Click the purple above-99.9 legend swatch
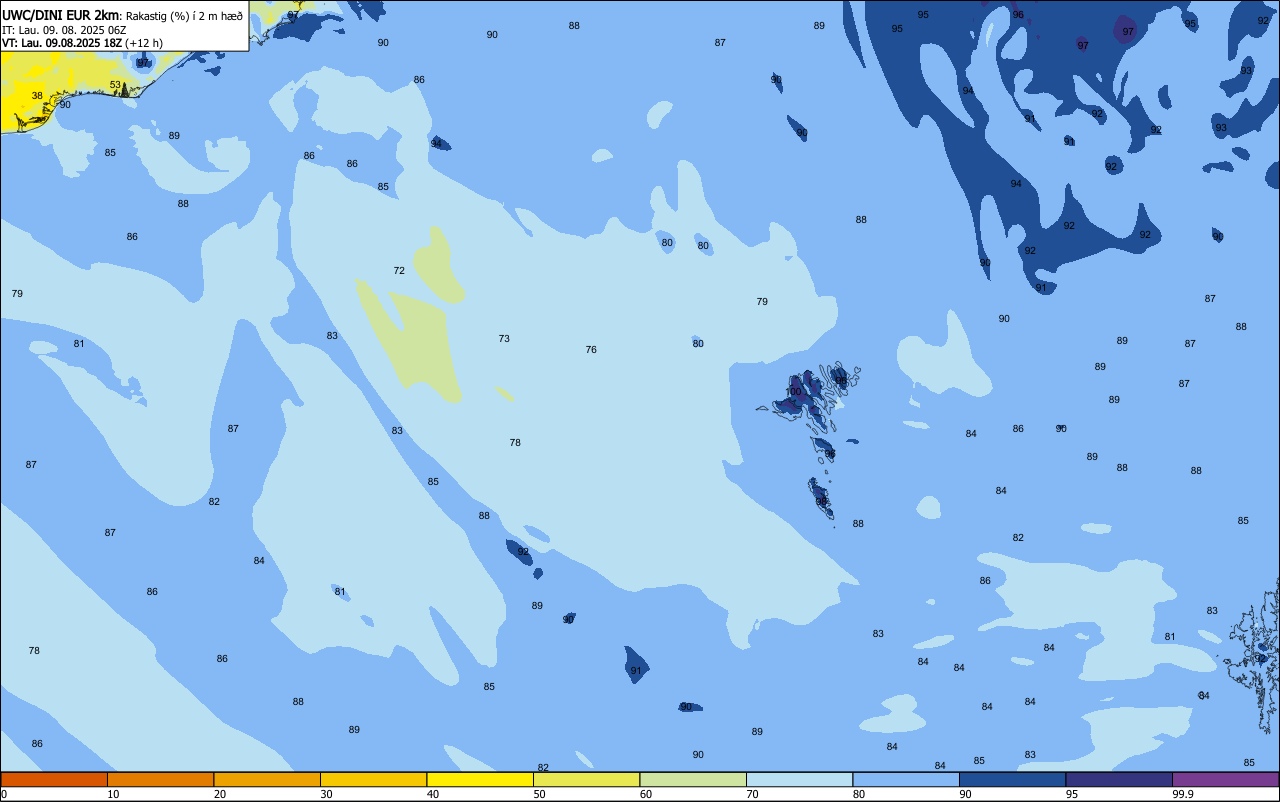Screen dimensions: 1280x802 click(x=1225, y=779)
